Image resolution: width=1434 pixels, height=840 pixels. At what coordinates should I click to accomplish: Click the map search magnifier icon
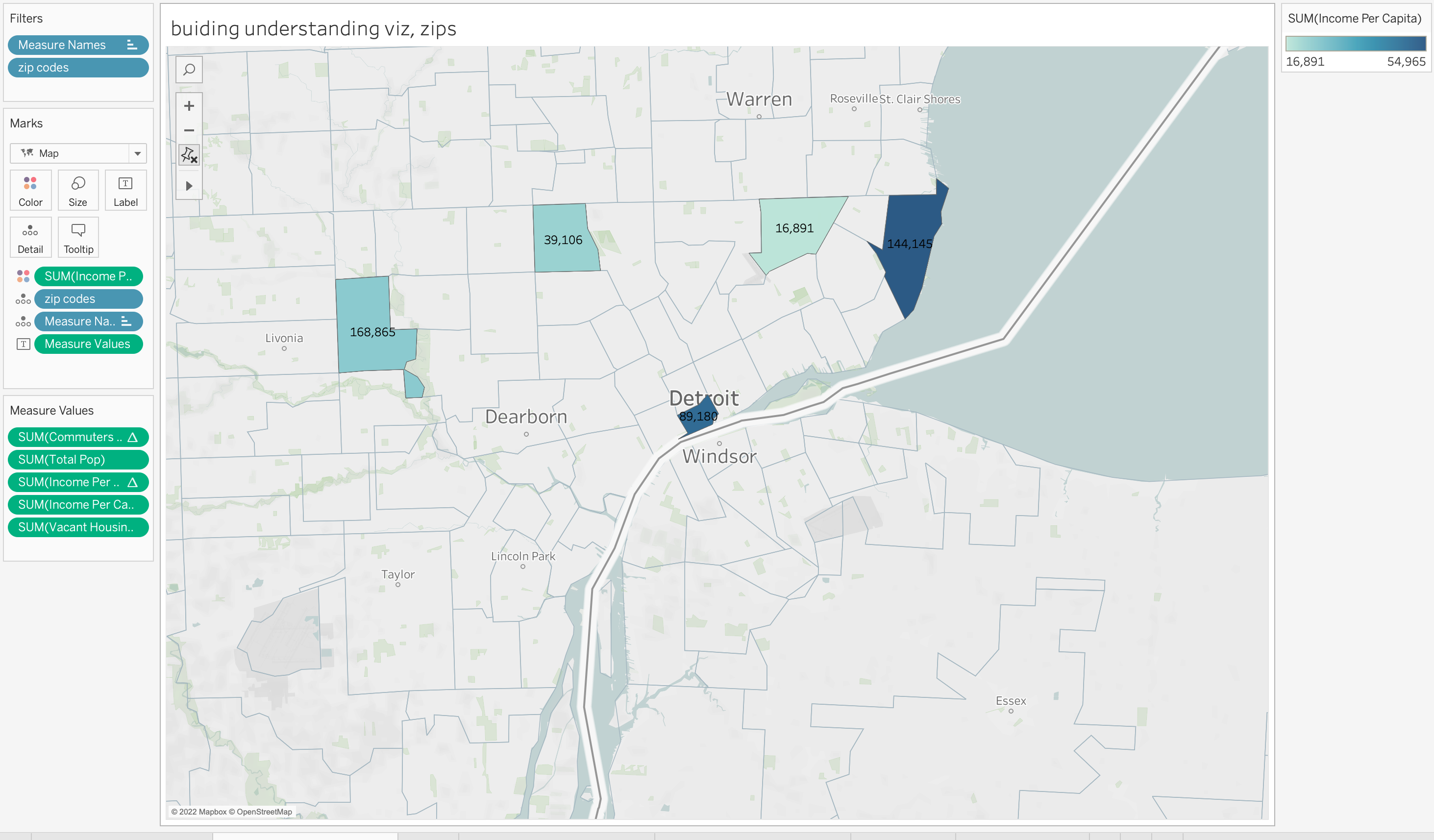[189, 70]
